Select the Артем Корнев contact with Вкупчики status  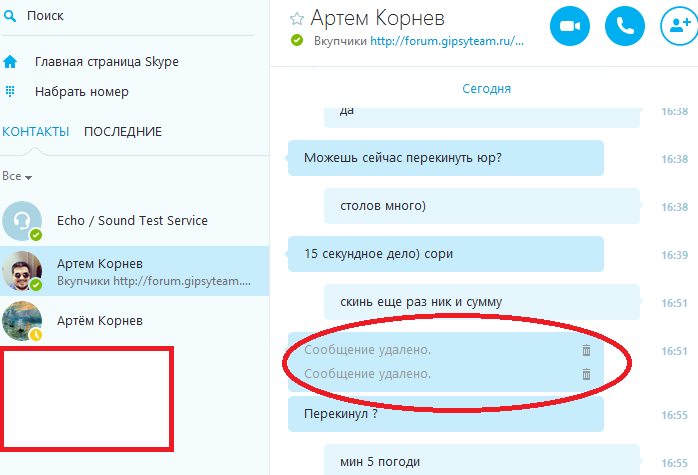(x=134, y=271)
